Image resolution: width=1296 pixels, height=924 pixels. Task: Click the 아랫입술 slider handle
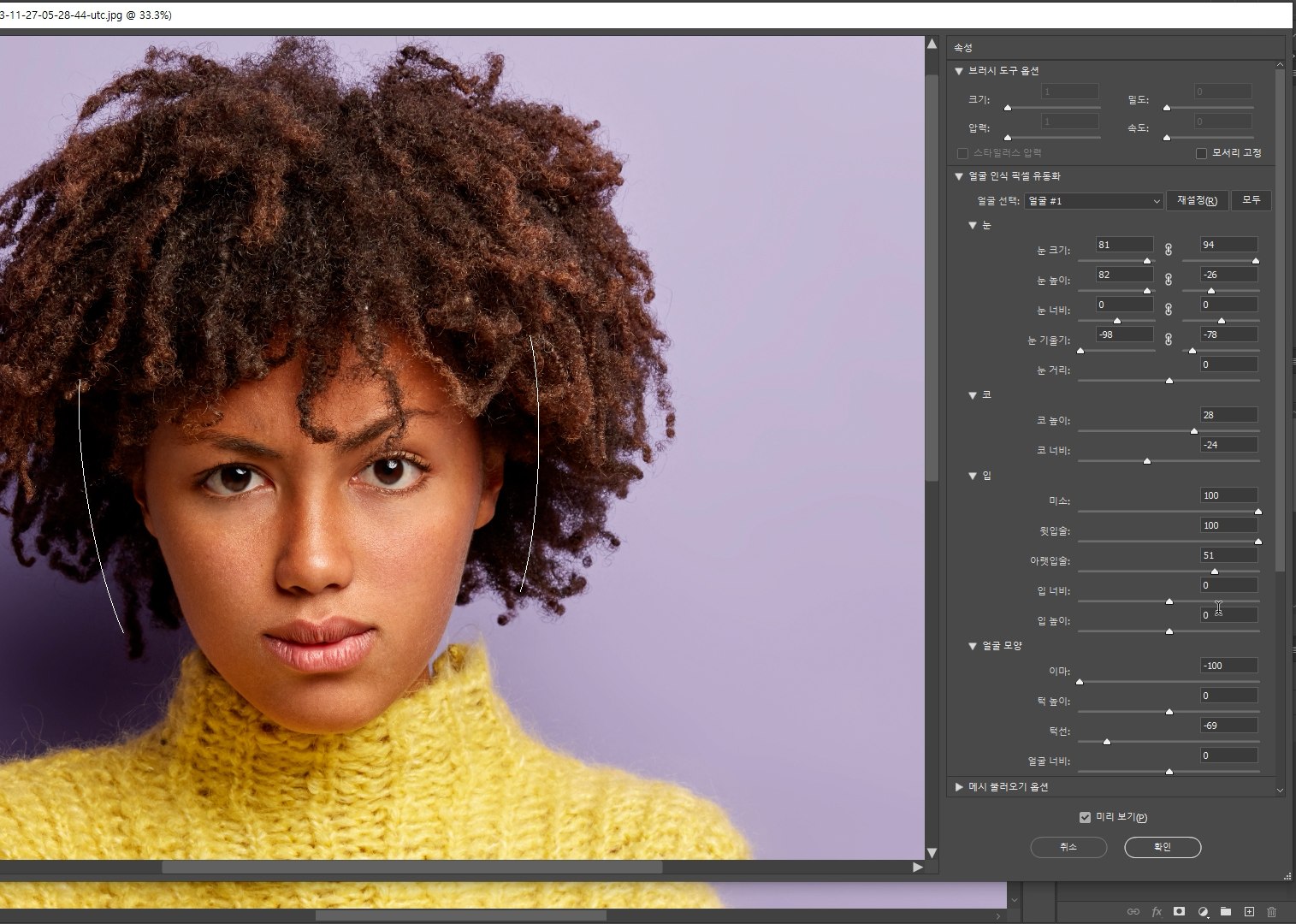(1215, 572)
